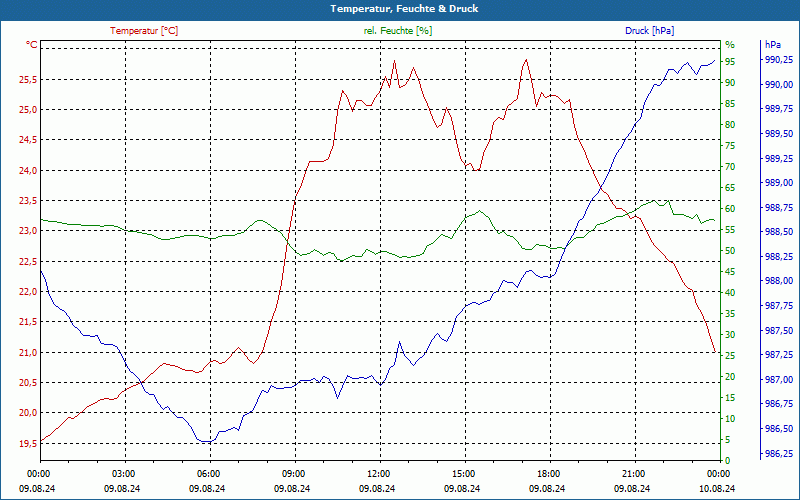The image size is (800, 500).
Task: Click the 989,25 pressure axis value
Action: click(779, 159)
